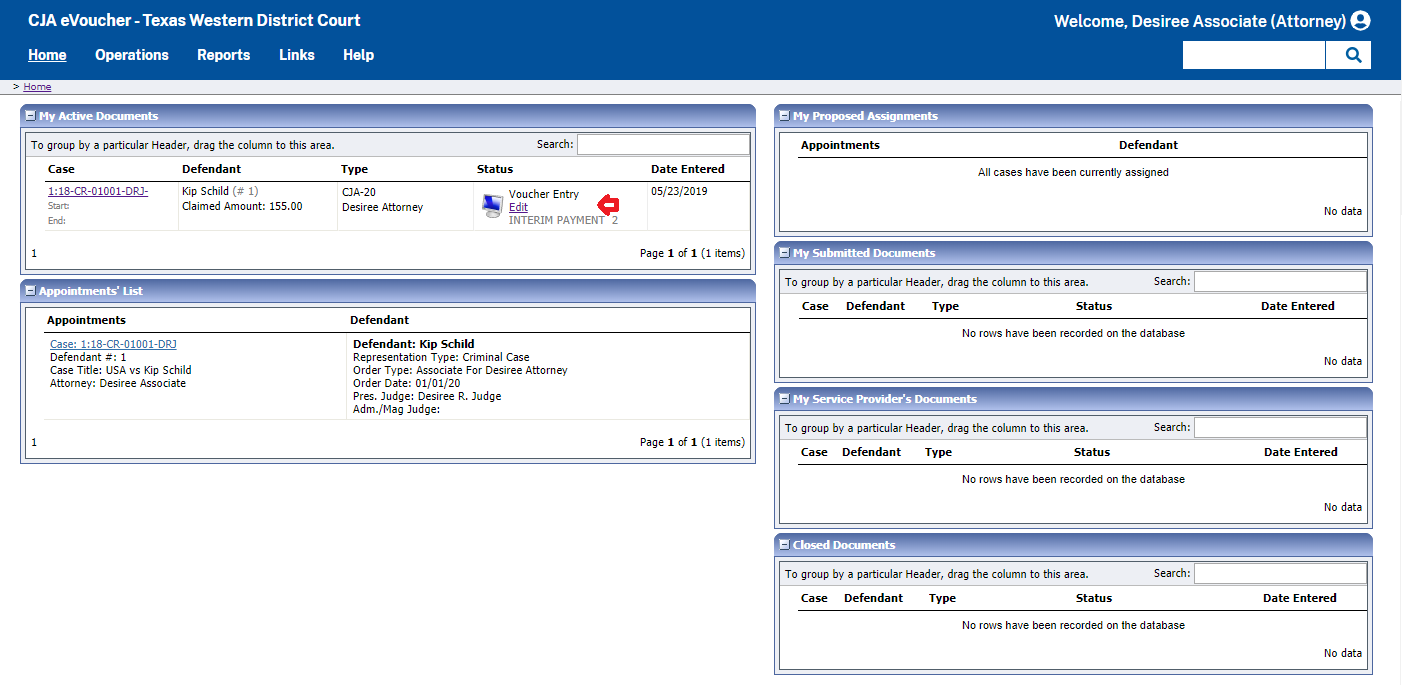Collapse the Appointments' List panel

(x=30, y=290)
